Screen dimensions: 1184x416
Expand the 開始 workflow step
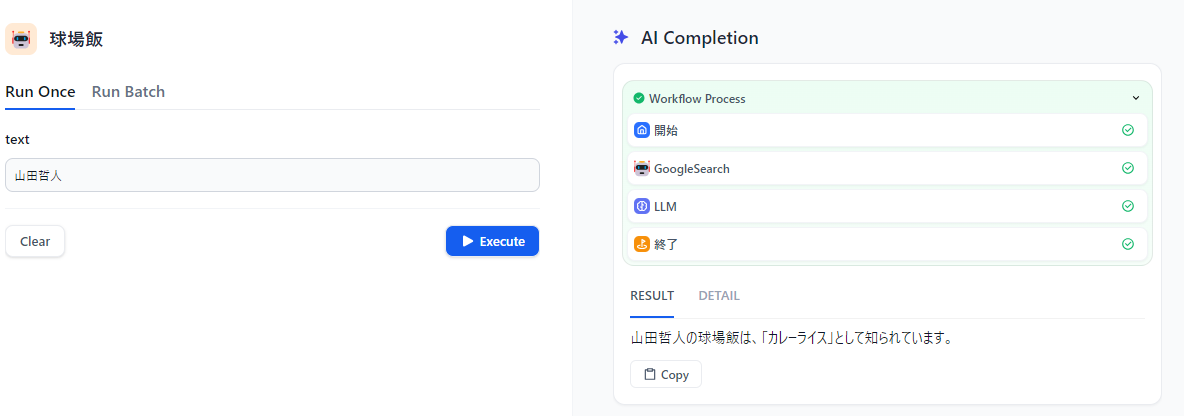click(x=887, y=130)
